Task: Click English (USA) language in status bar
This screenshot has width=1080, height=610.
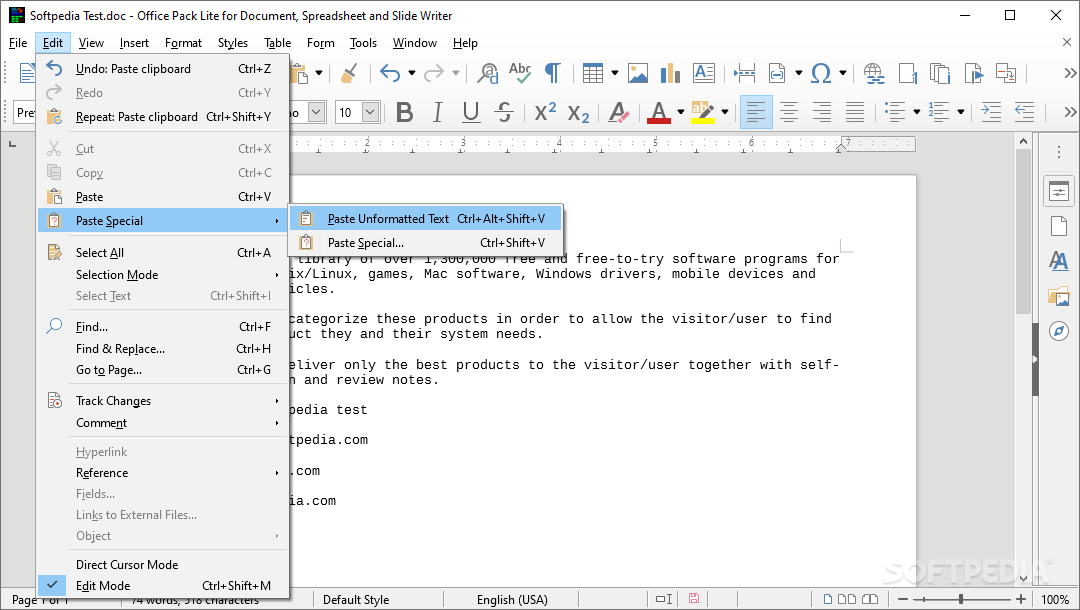Action: [x=512, y=600]
